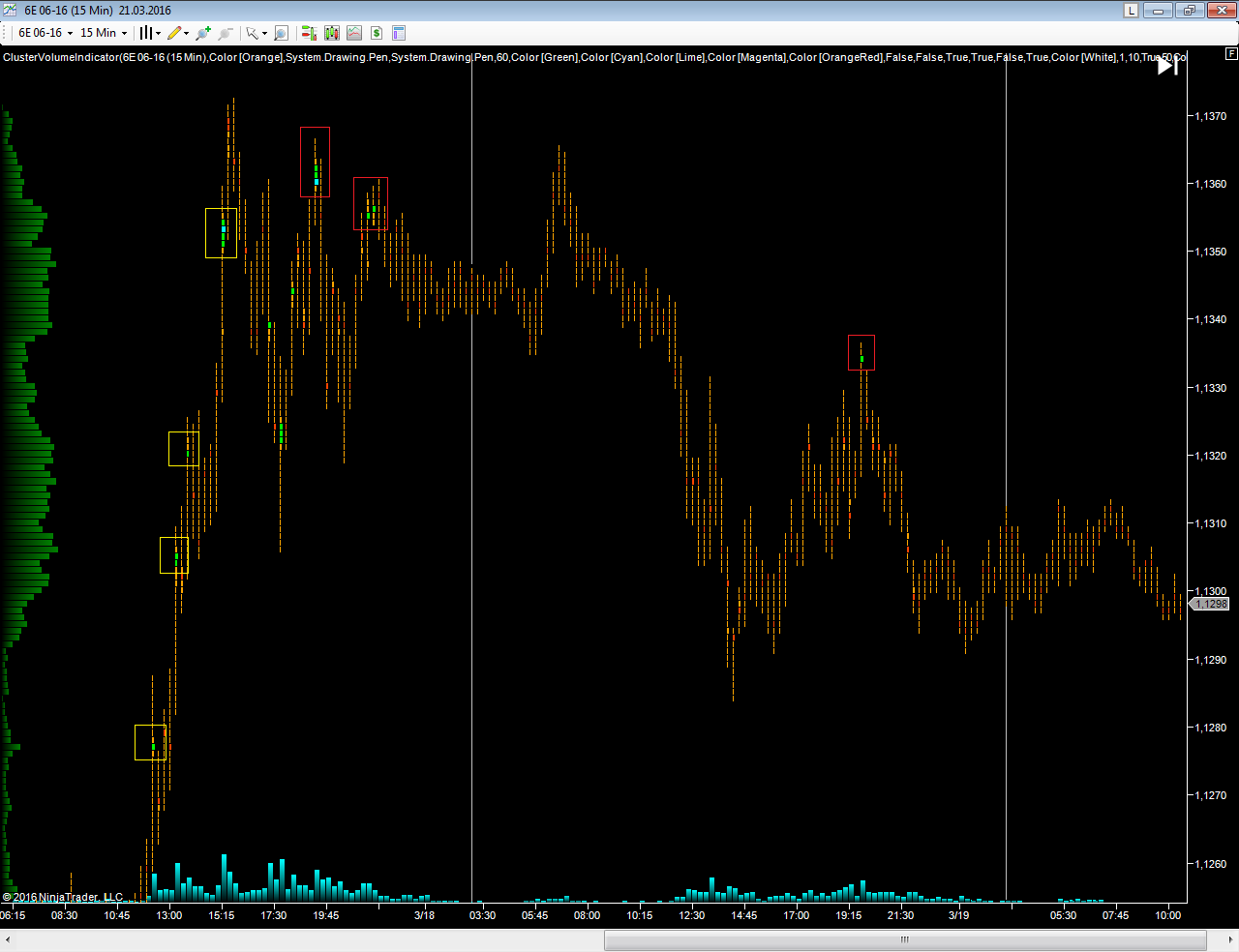The image size is (1239, 952).
Task: Select the chart style bars icon
Action: point(145,33)
